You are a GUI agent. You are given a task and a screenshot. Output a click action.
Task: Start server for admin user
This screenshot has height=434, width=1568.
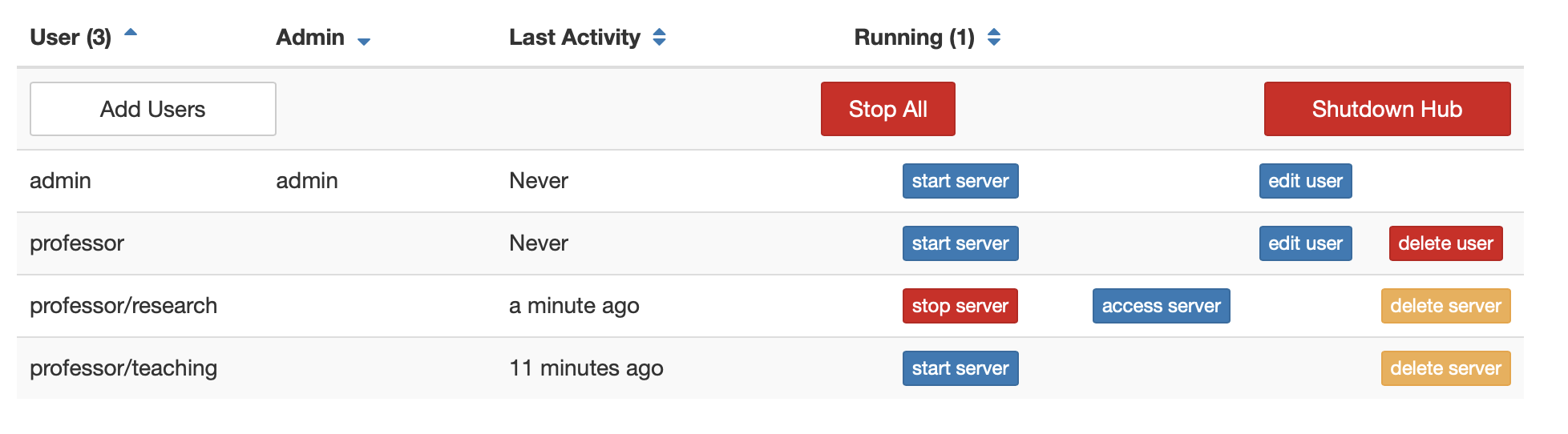click(960, 181)
